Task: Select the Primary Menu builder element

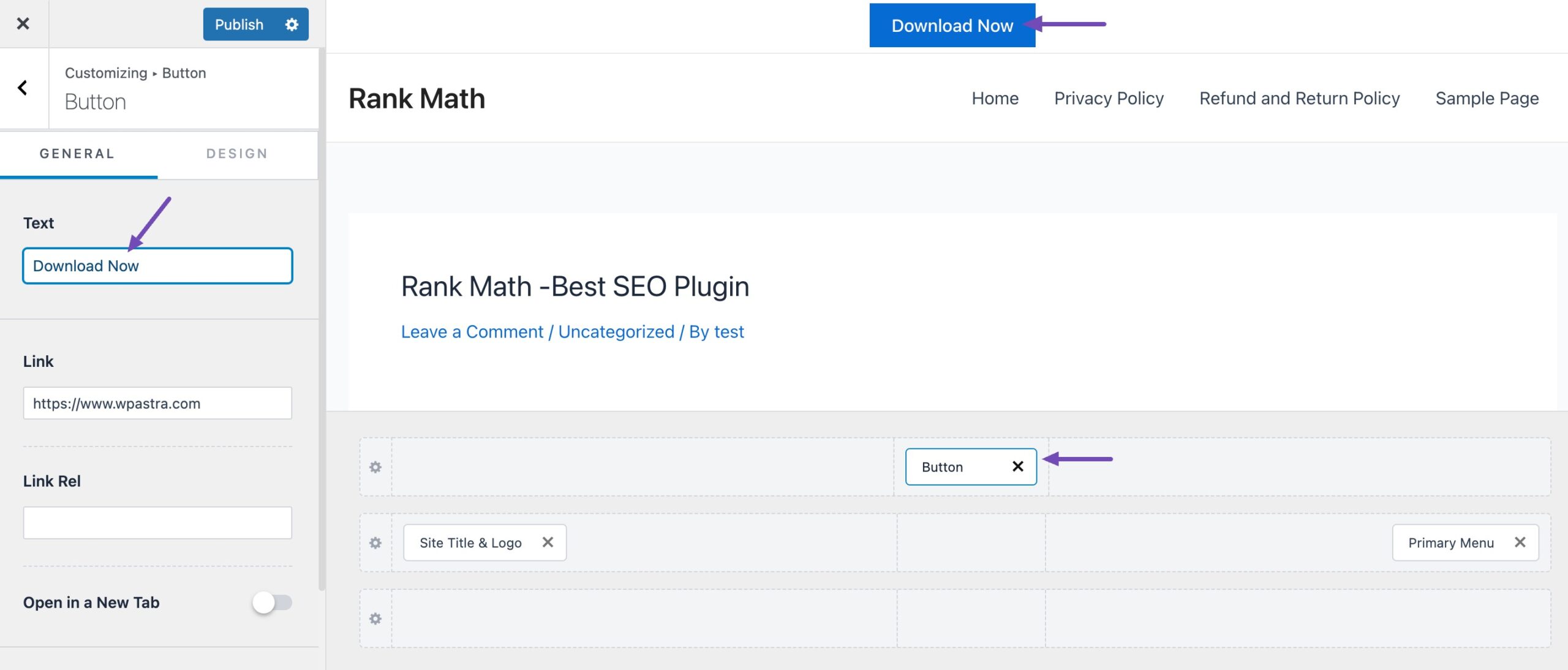Action: (x=1451, y=543)
